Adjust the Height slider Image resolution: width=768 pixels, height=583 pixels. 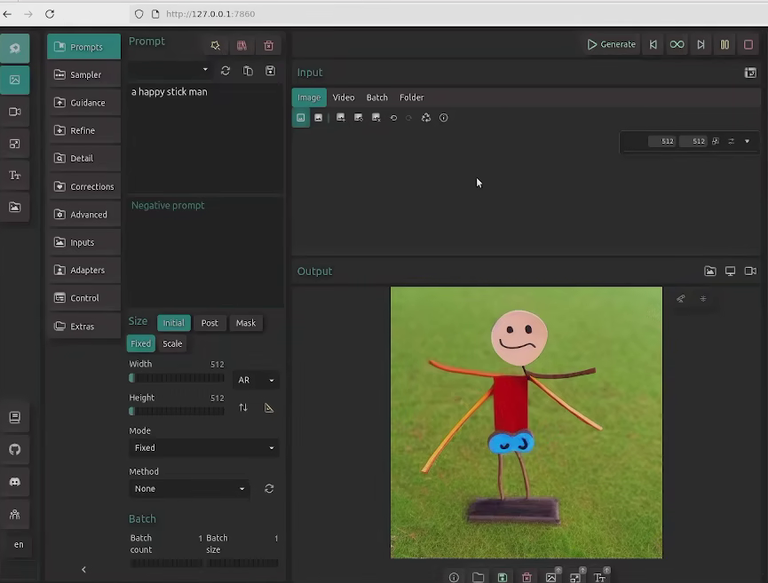pos(177,411)
